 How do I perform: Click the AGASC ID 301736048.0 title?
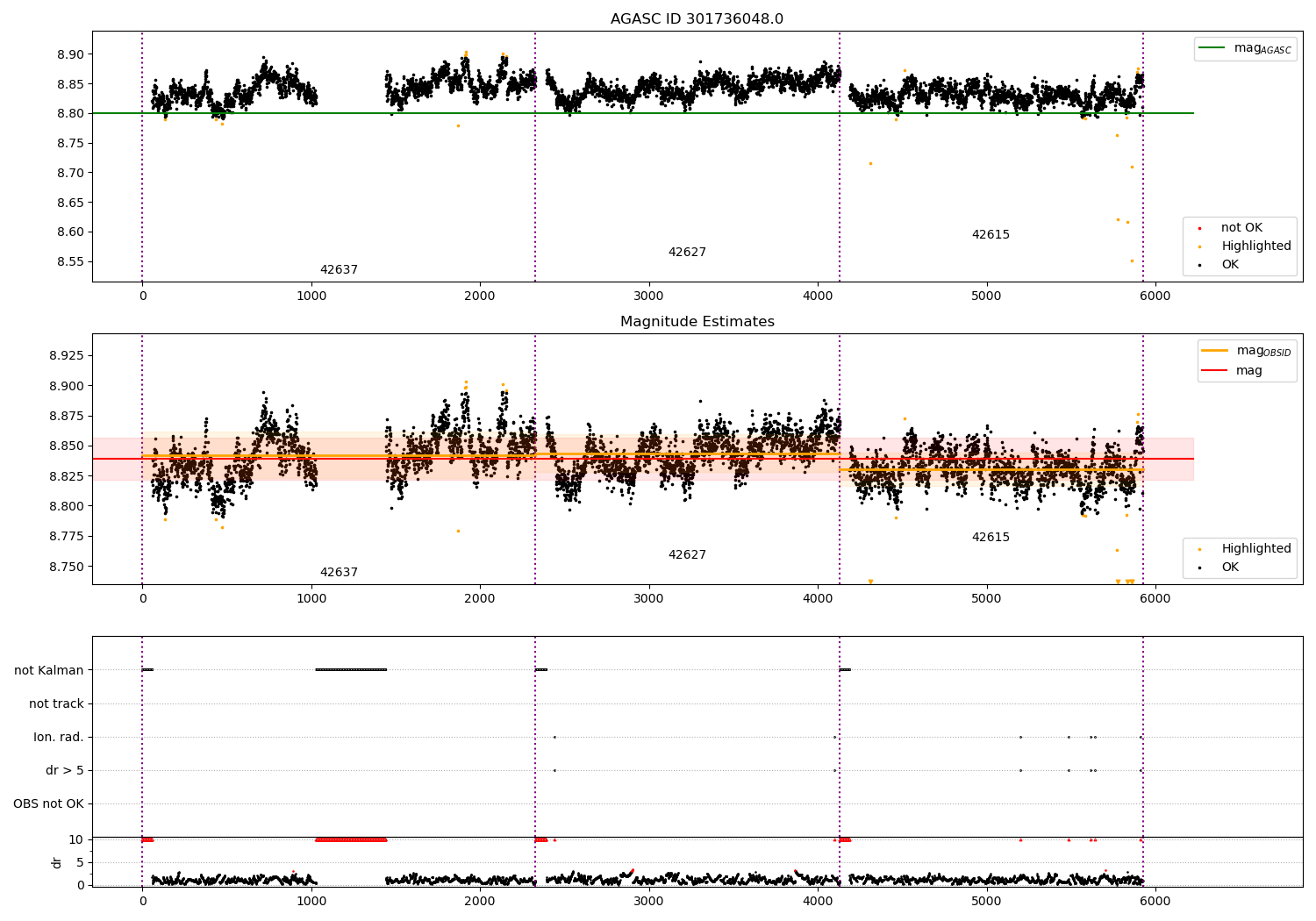(x=697, y=19)
